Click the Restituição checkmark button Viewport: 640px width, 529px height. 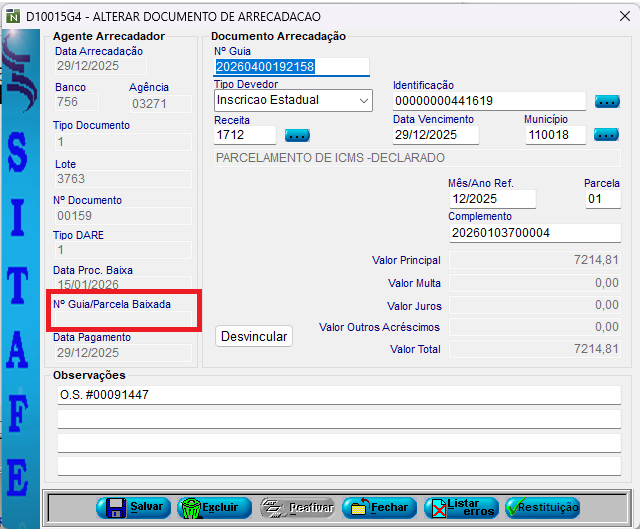(542, 507)
